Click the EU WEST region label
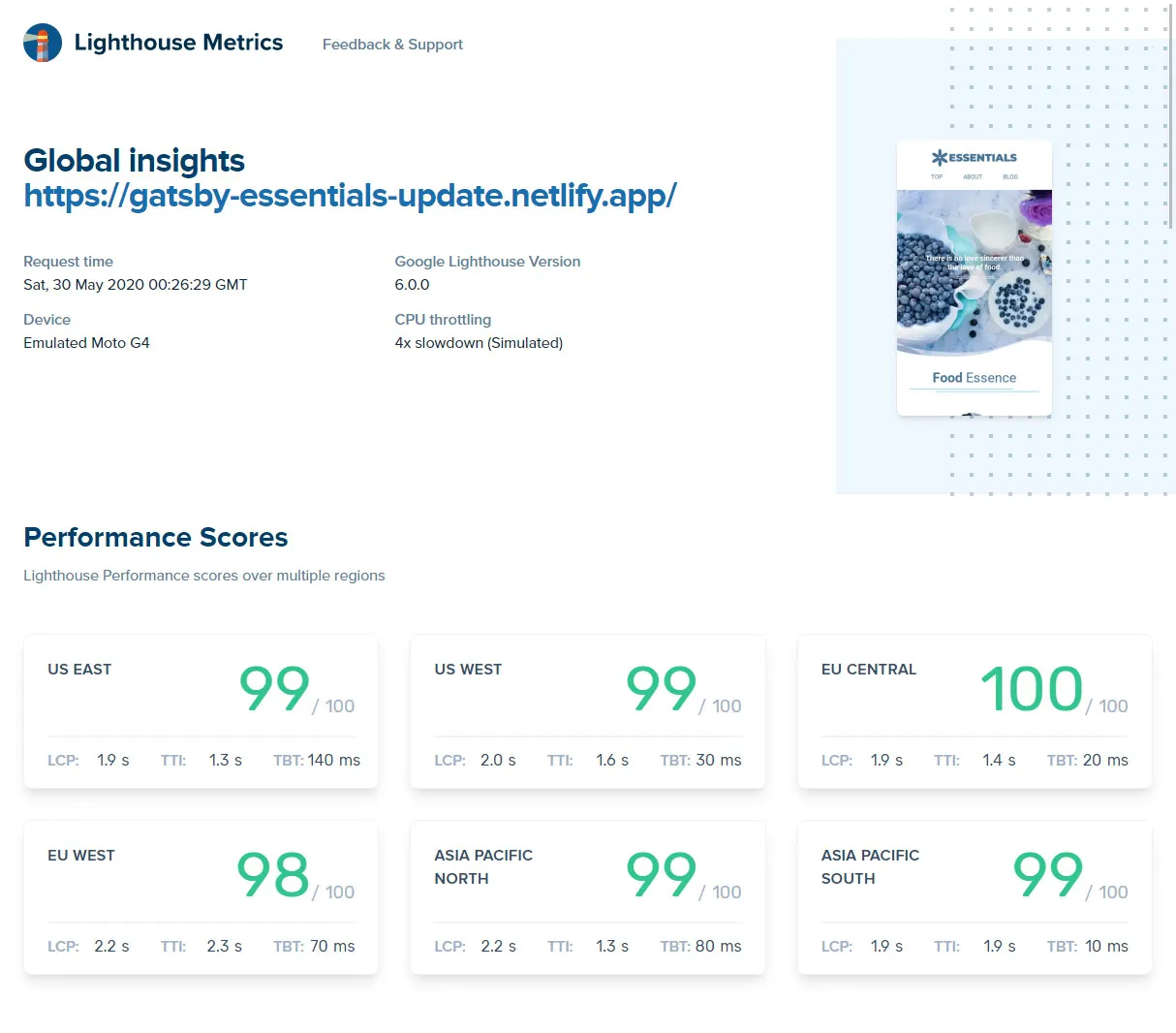This screenshot has height=1033, width=1176. pyautogui.click(x=81, y=856)
